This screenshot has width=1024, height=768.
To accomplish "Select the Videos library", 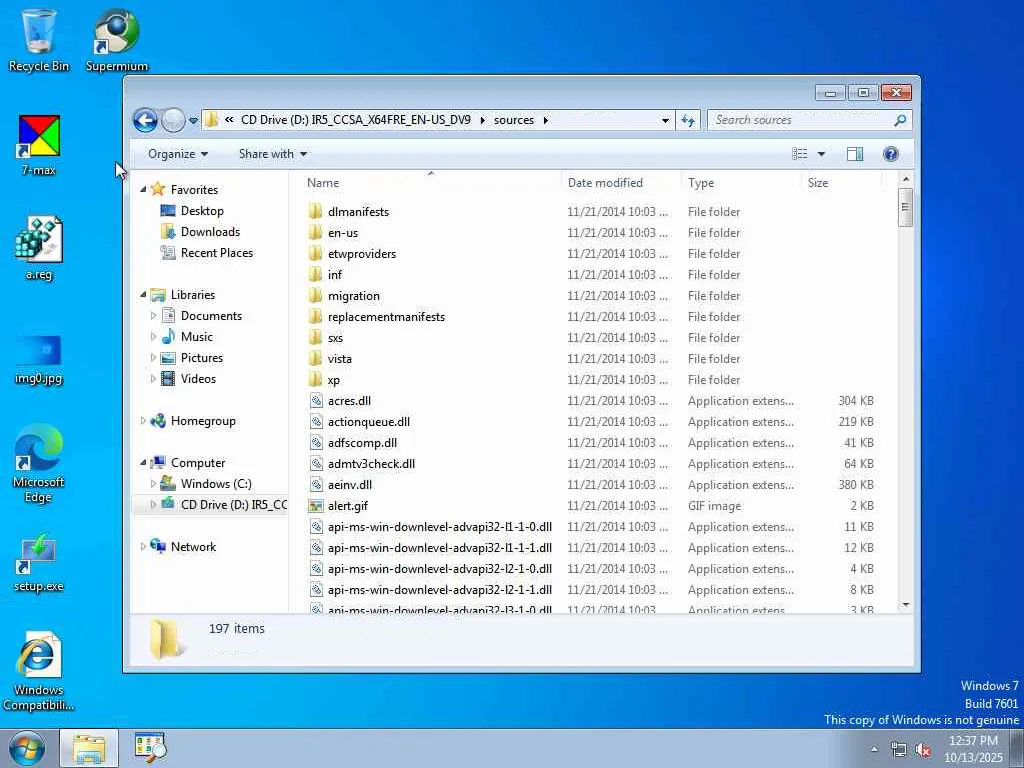I will click(x=198, y=379).
